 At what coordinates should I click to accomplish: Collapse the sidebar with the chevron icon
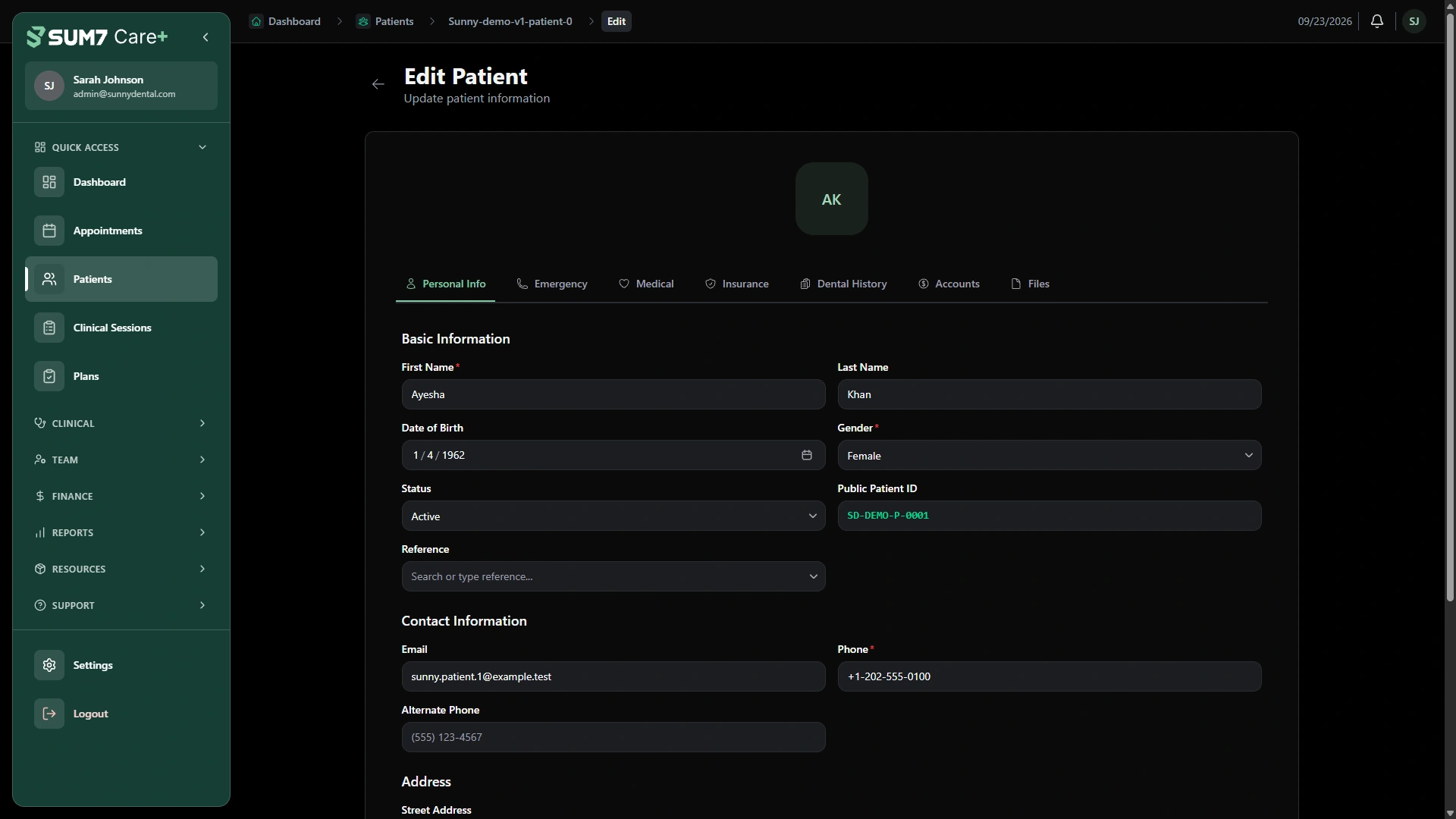pyautogui.click(x=206, y=37)
